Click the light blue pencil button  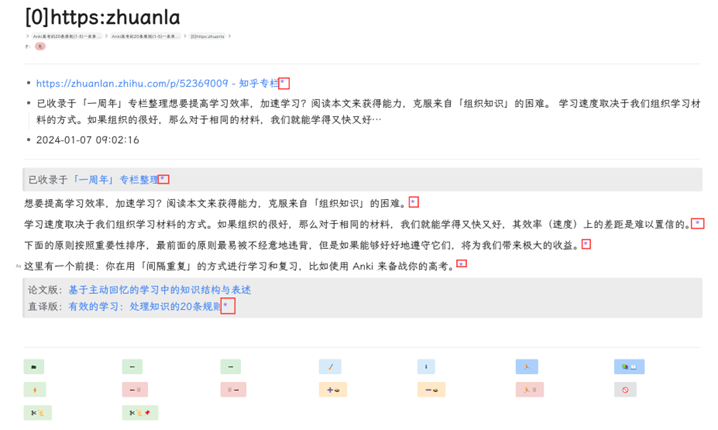pos(330,367)
